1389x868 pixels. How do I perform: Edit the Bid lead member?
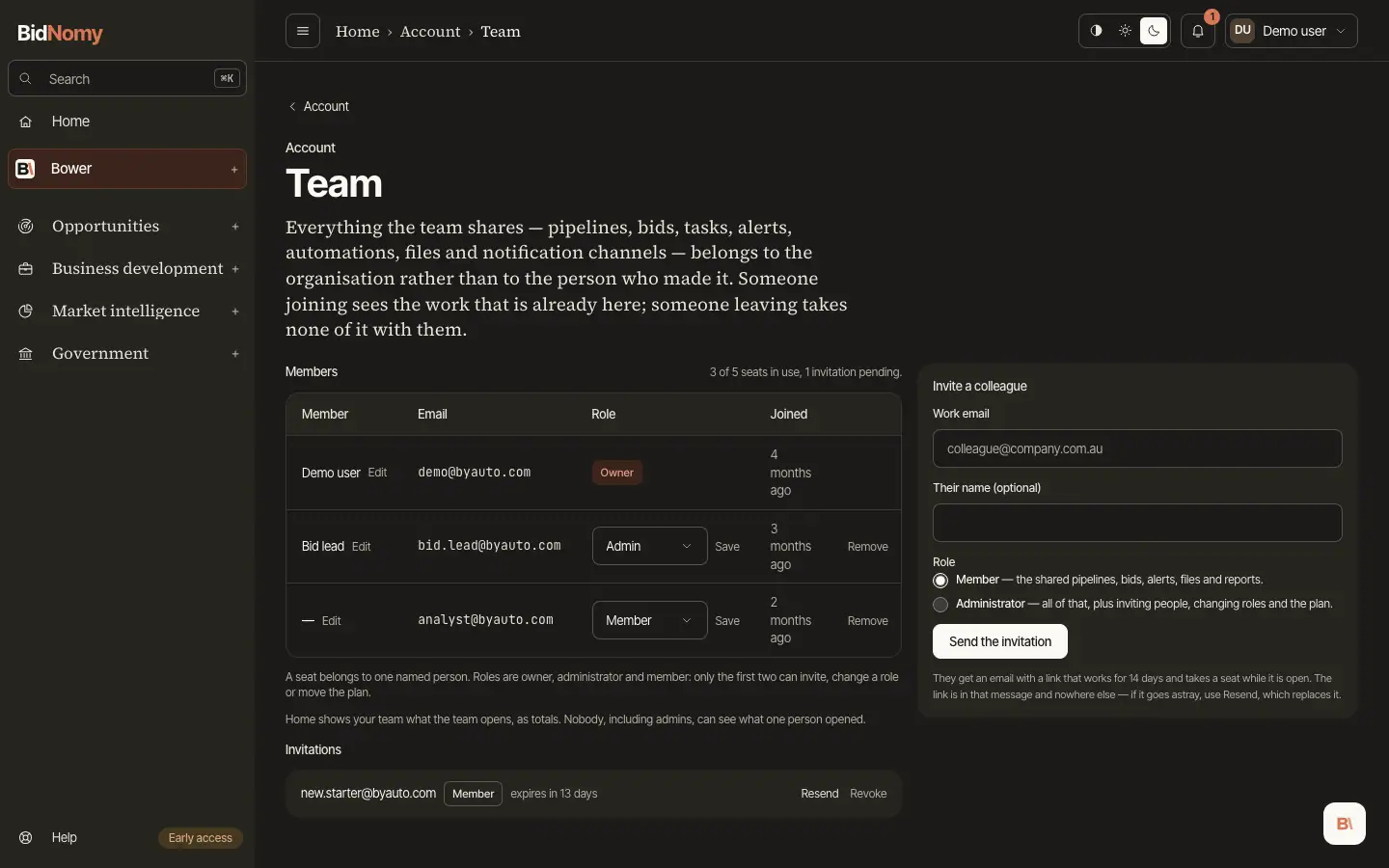(362, 547)
